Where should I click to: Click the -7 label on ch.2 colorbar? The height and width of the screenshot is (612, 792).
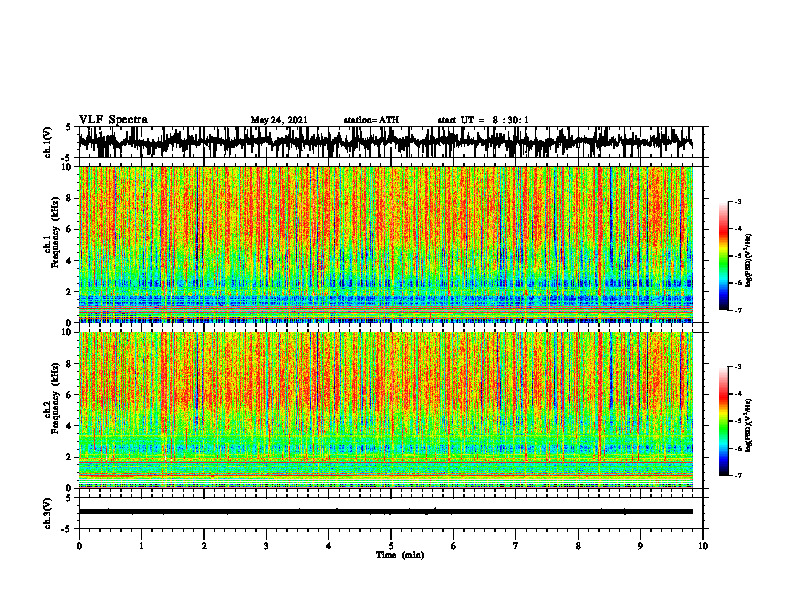(738, 475)
